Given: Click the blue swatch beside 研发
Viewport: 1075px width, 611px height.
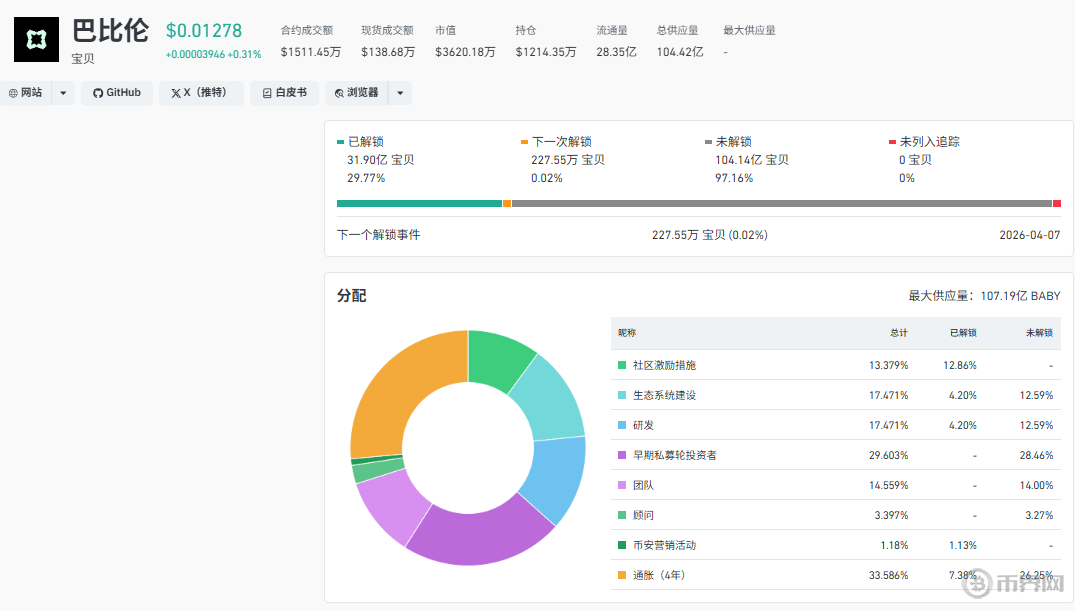Looking at the screenshot, I should [622, 425].
